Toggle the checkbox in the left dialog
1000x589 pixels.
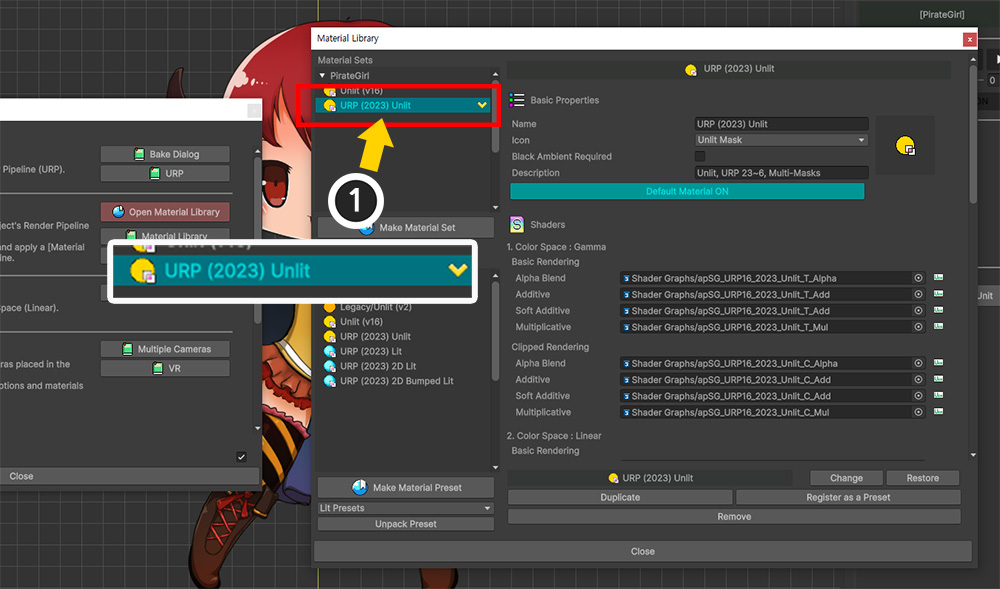tap(241, 456)
